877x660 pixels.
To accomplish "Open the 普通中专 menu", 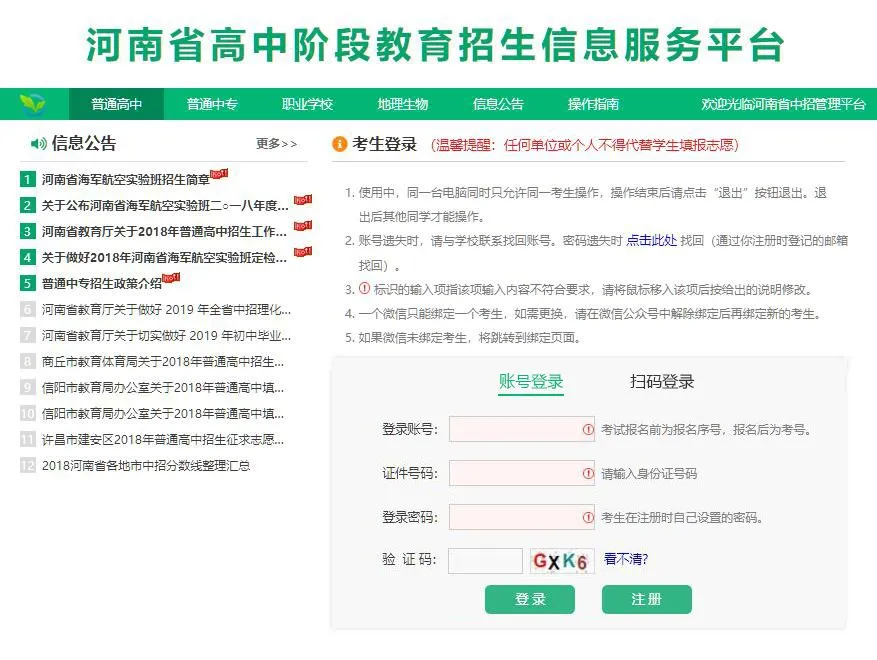I will [212, 104].
